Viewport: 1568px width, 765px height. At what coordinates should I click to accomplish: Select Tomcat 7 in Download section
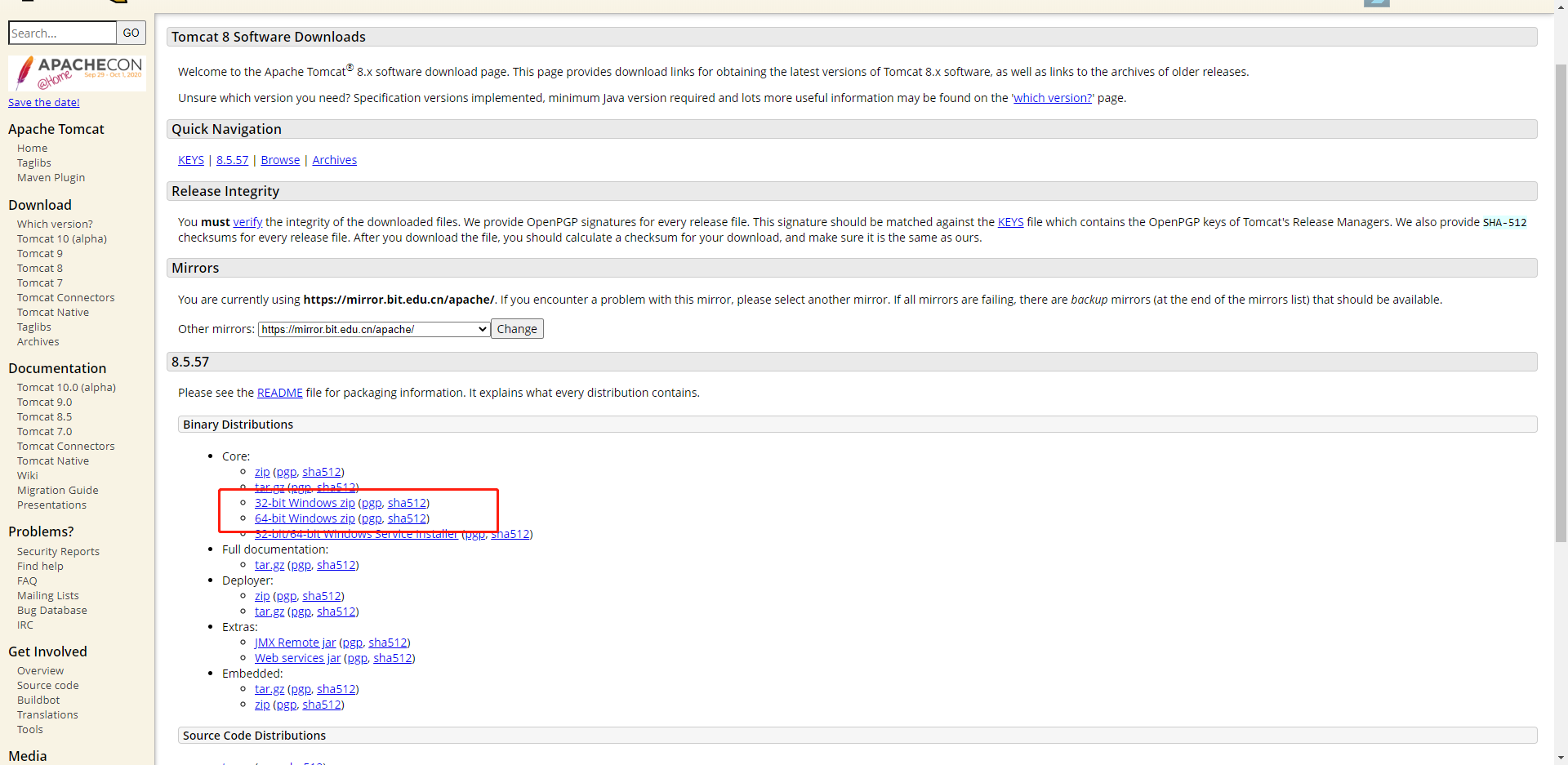(40, 283)
